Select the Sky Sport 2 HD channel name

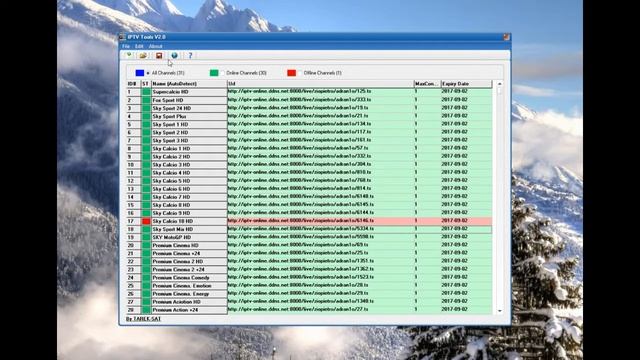170,133
